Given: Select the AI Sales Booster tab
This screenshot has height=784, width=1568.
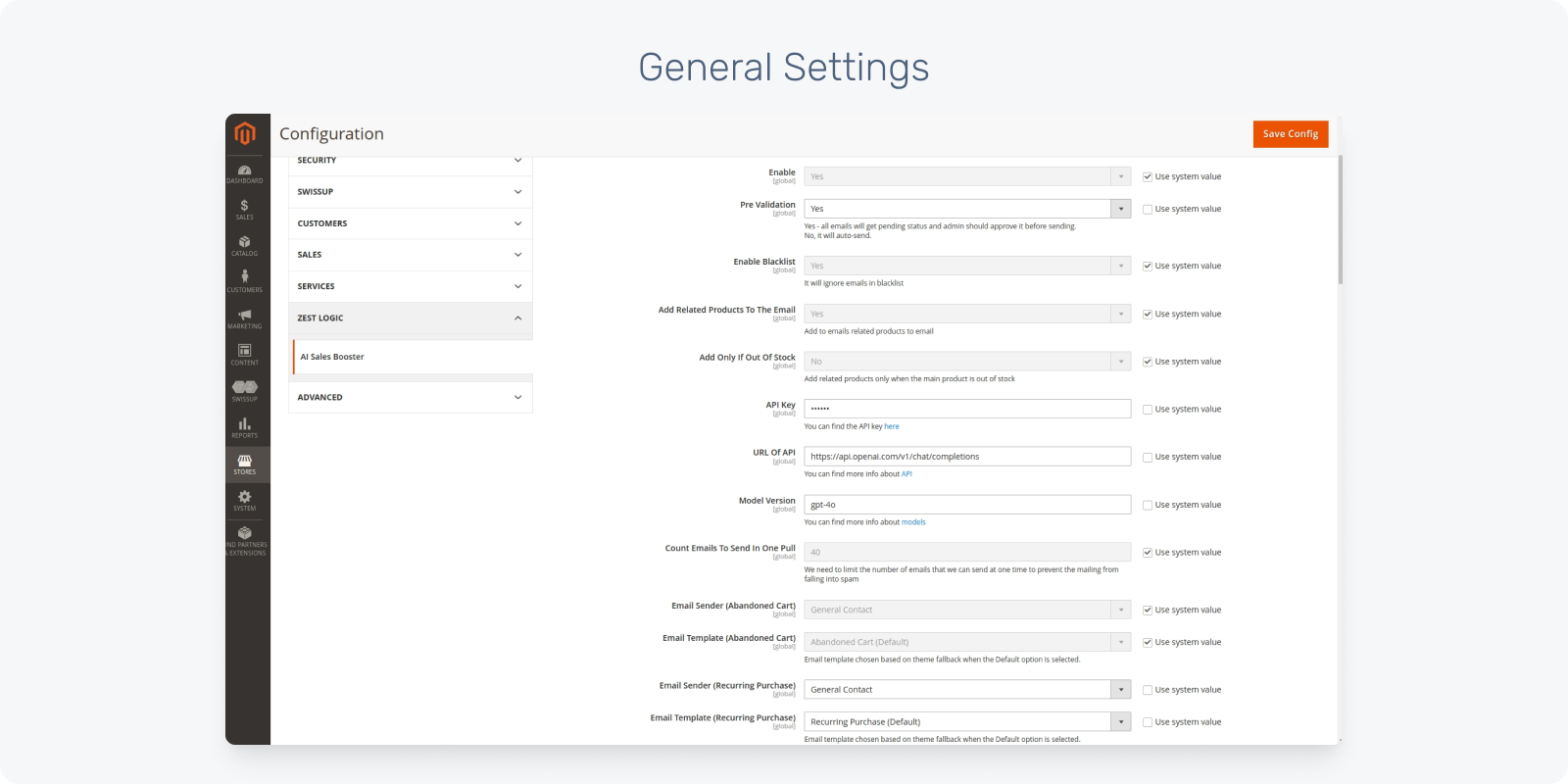Looking at the screenshot, I should click(332, 357).
